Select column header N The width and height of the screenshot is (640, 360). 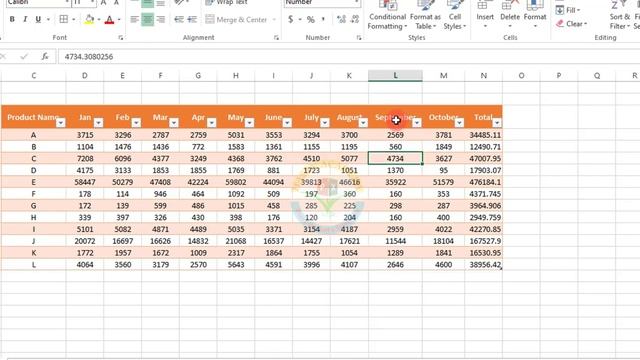tap(484, 76)
